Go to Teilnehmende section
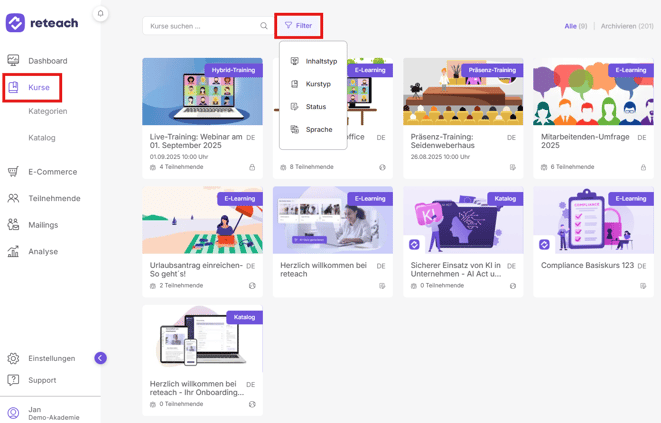 54,199
